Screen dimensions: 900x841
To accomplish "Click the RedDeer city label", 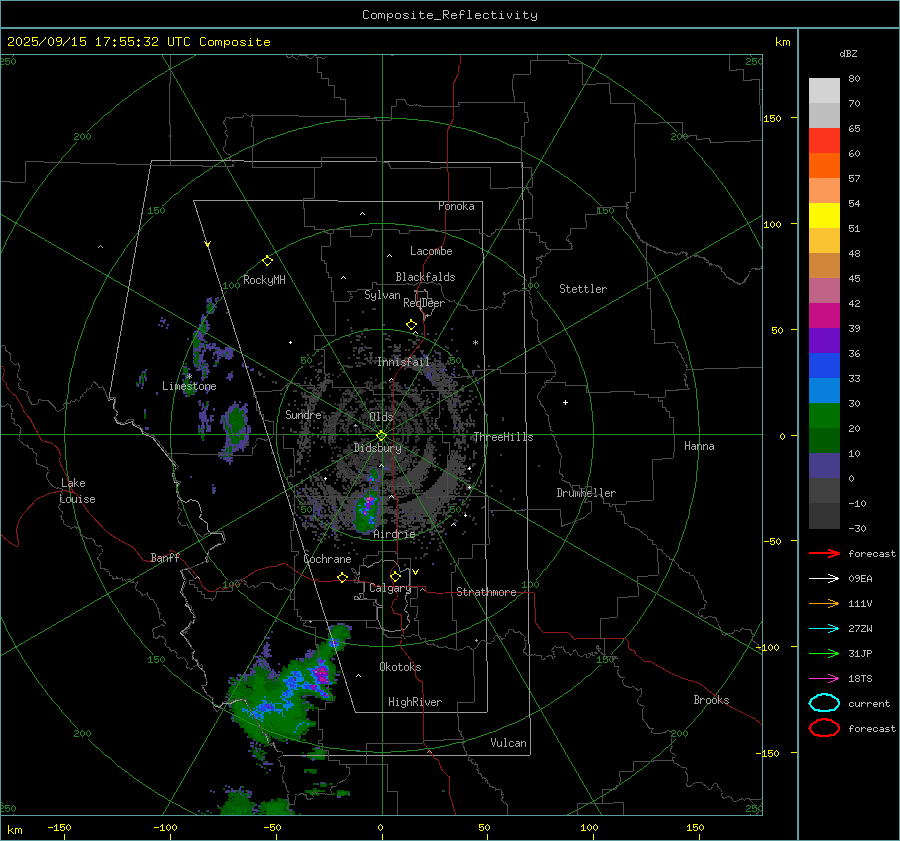I will click(x=424, y=303).
